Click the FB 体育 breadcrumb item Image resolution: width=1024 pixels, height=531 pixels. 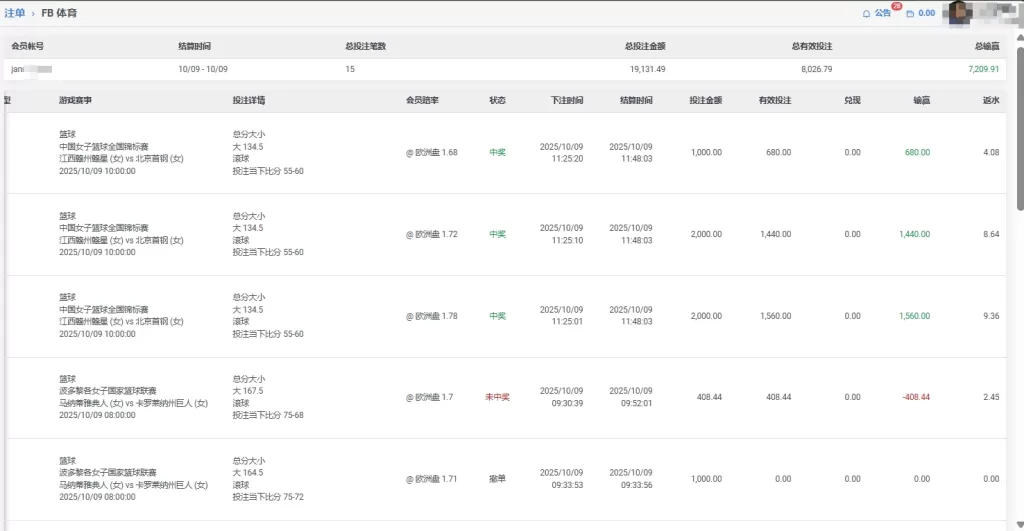tap(59, 13)
